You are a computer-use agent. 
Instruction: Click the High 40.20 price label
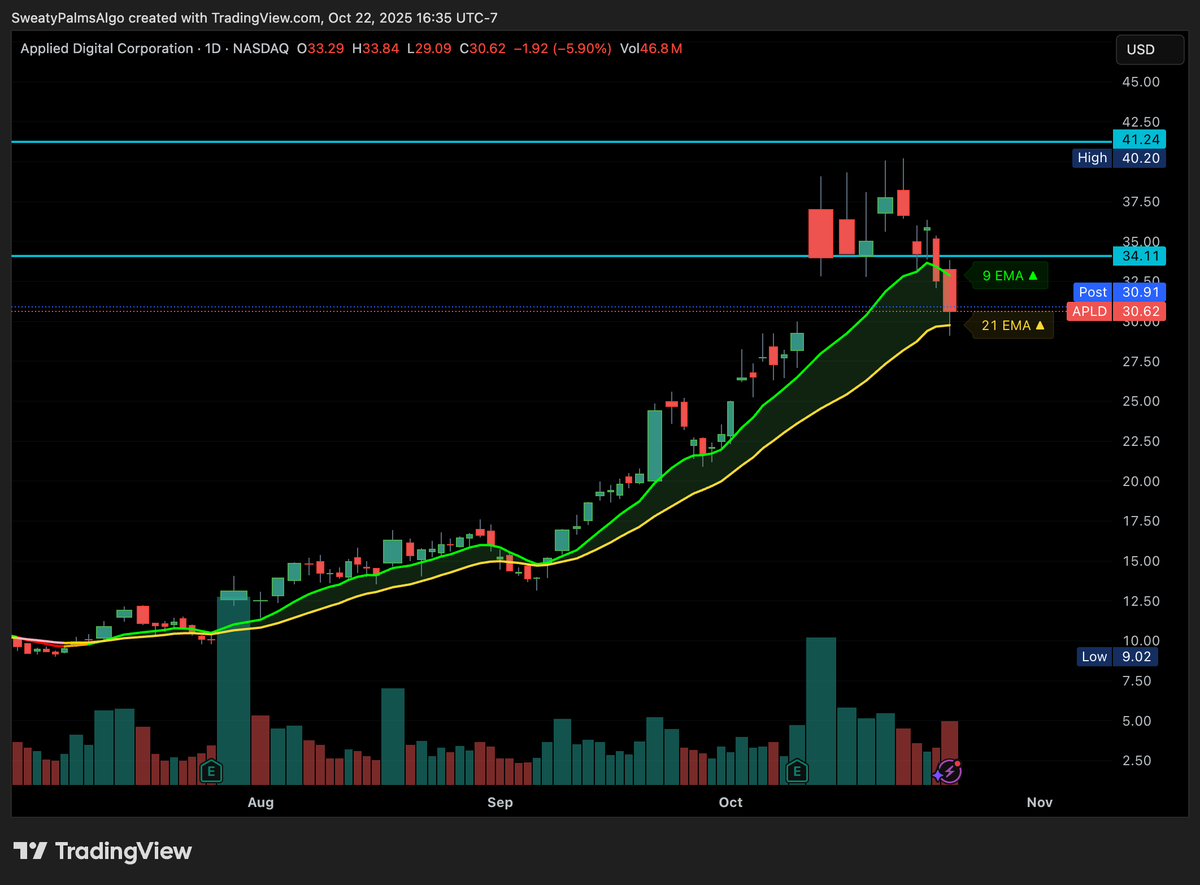1119,158
